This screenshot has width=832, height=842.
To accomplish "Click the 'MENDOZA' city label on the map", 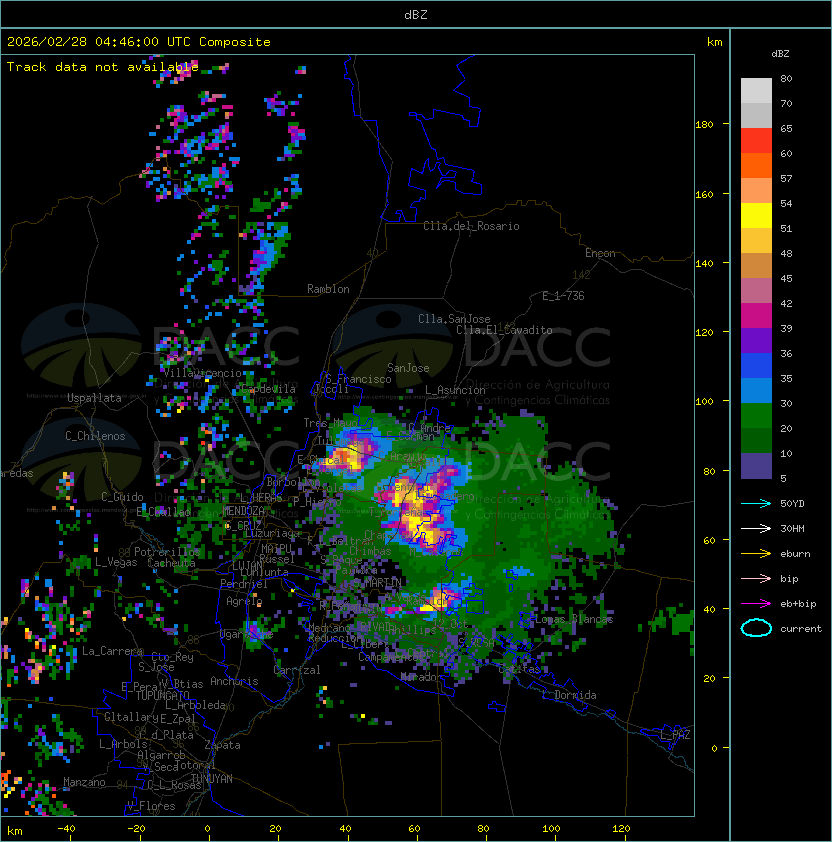I will click(243, 511).
